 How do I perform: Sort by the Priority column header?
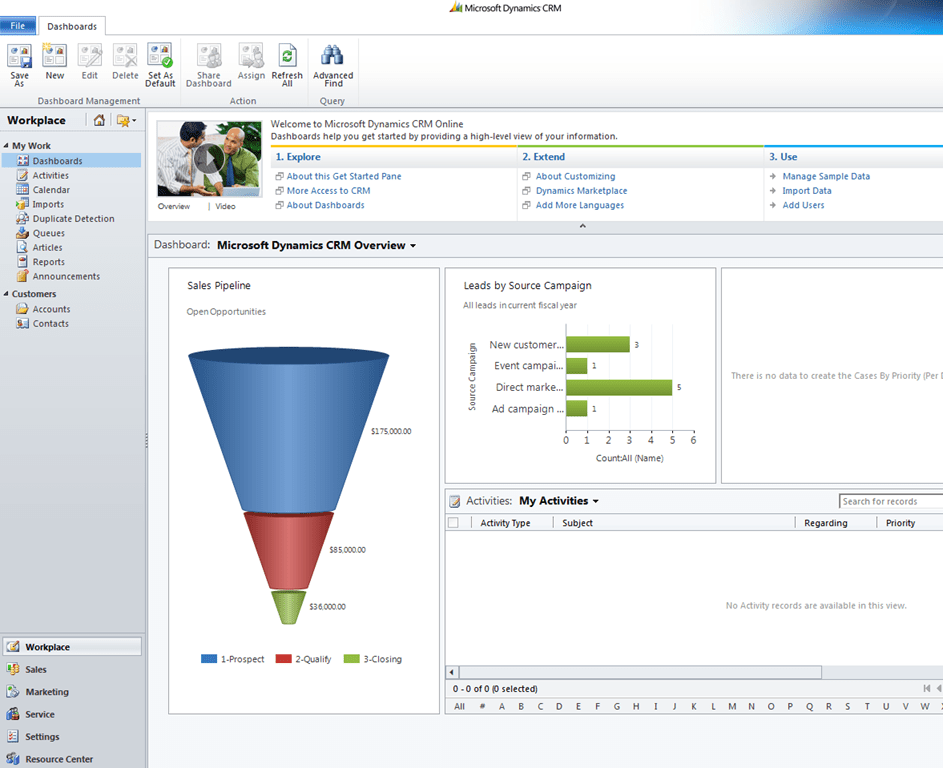coord(900,523)
